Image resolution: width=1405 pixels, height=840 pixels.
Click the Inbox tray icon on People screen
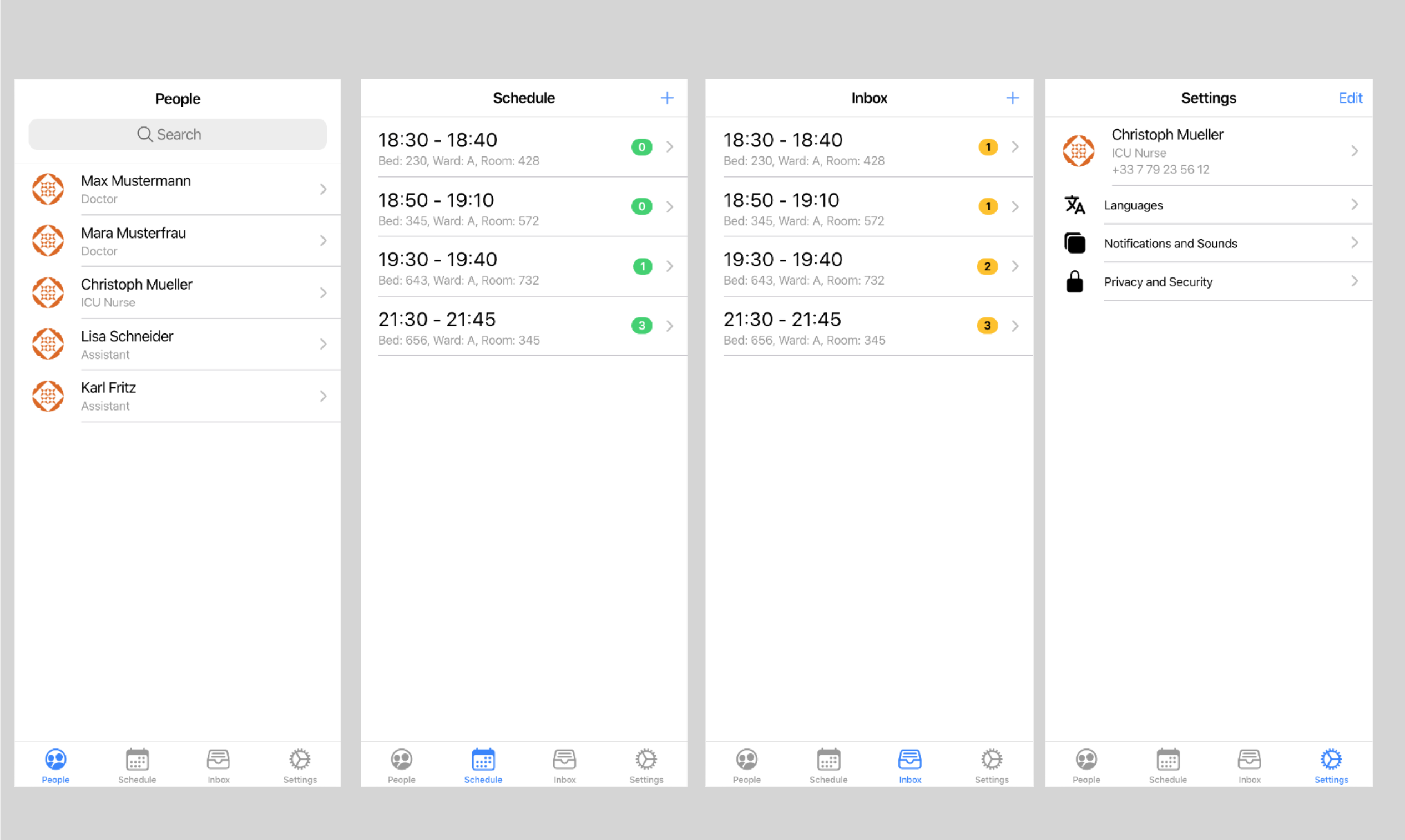(218, 760)
